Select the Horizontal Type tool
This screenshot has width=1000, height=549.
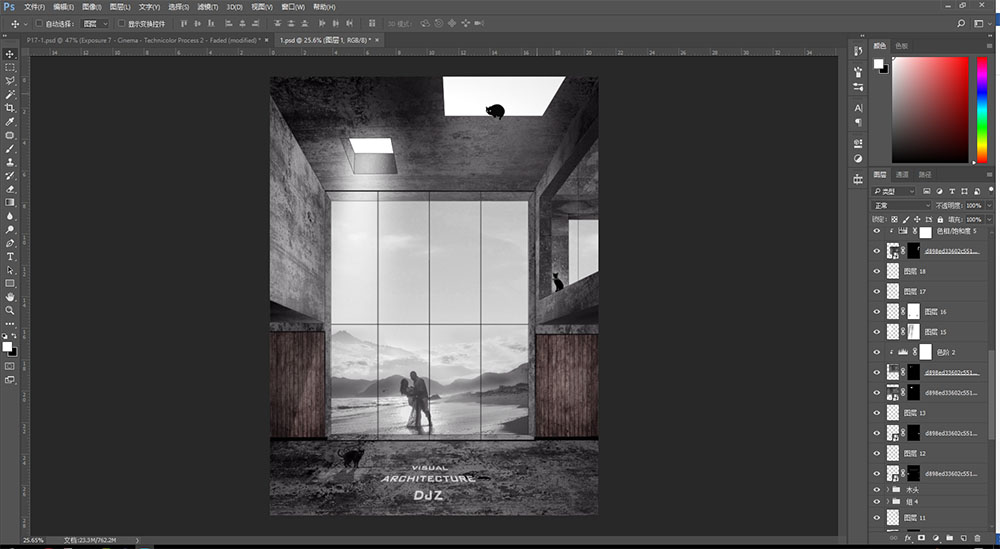pyautogui.click(x=10, y=256)
